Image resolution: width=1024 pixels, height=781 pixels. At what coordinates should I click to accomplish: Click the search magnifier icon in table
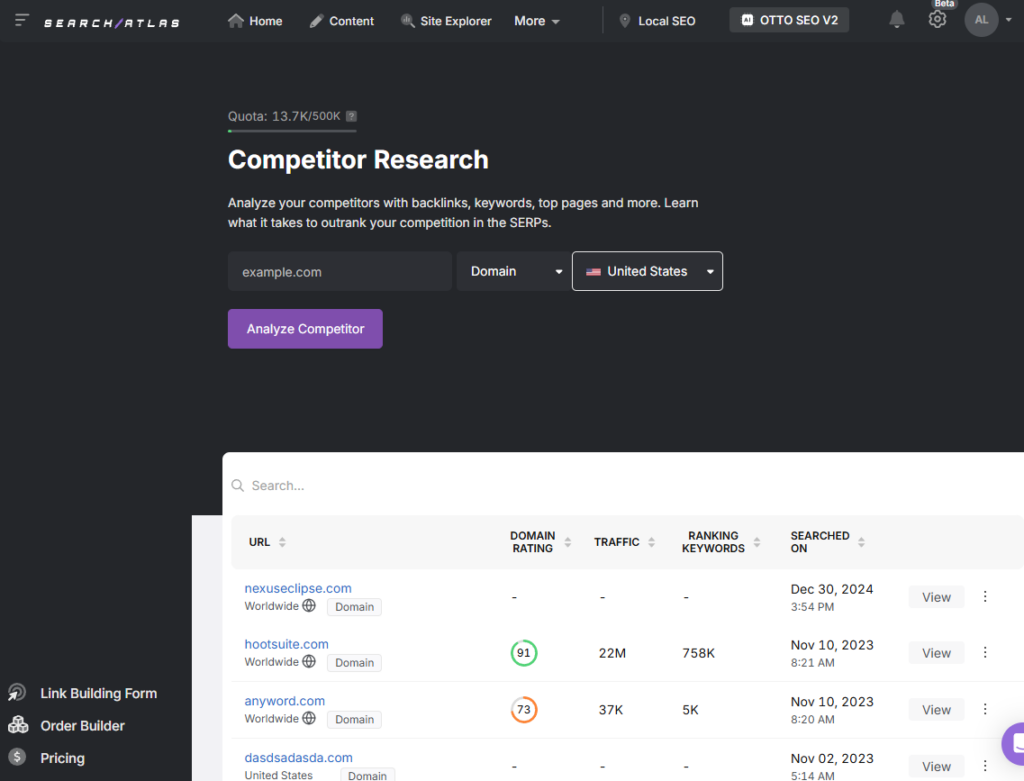(238, 486)
